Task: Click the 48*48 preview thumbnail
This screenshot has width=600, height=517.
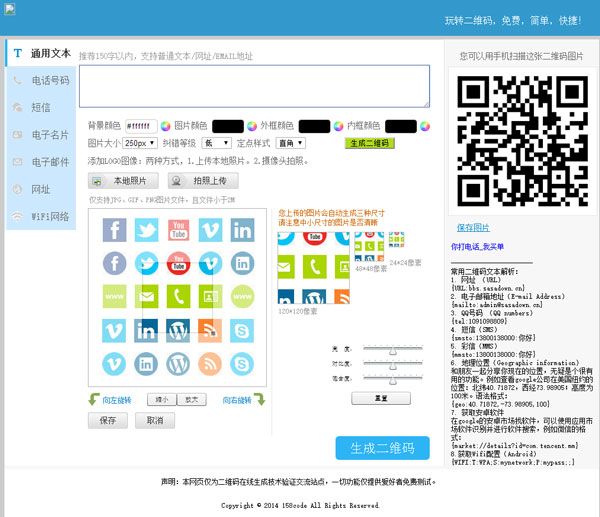Action: [x=369, y=246]
